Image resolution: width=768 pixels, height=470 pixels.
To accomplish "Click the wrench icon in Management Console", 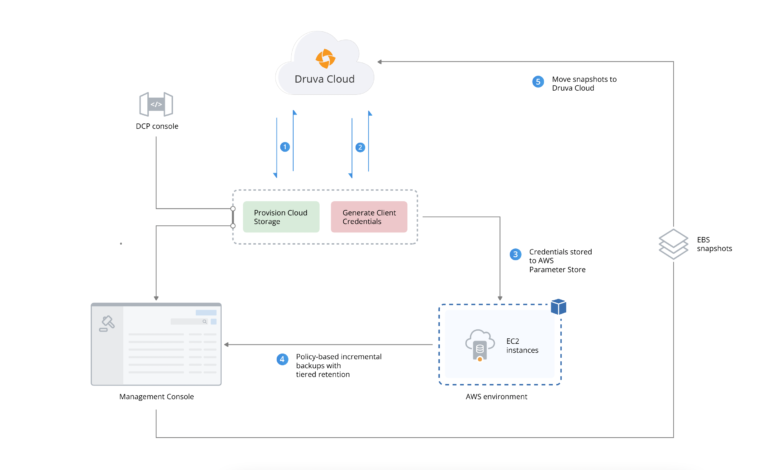I will click(106, 322).
